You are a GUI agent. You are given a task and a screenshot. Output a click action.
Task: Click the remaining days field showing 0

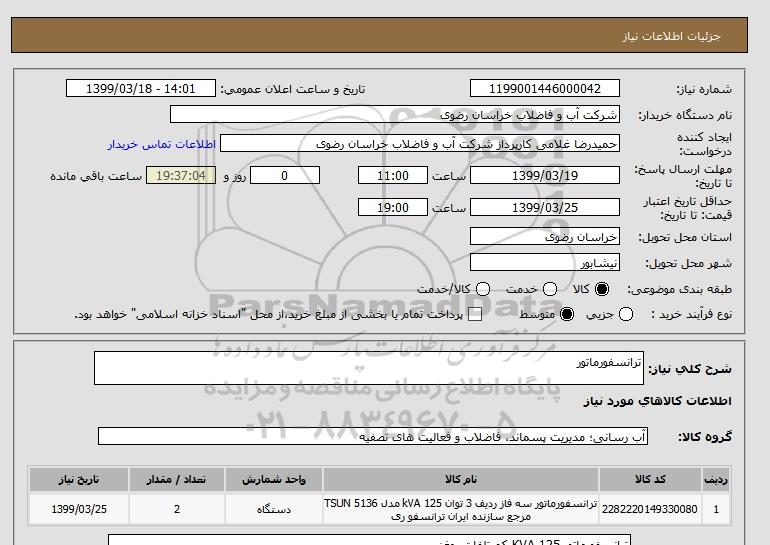285,175
